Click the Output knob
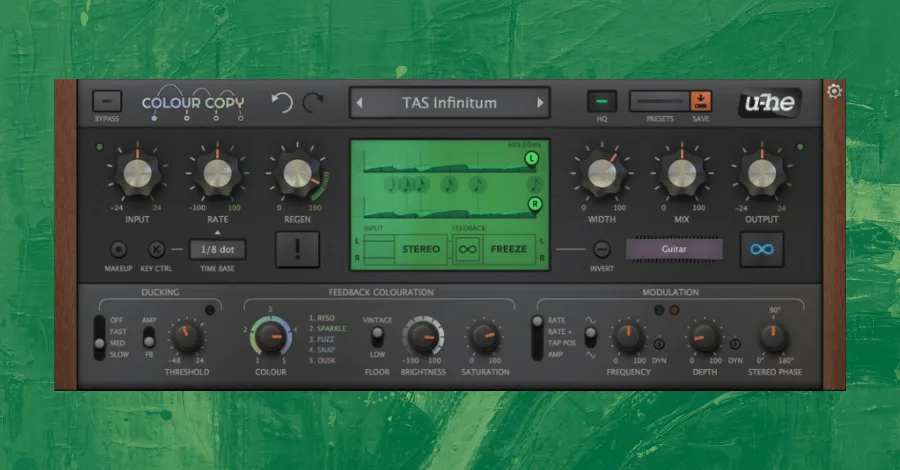This screenshot has height=470, width=900. pos(762,173)
